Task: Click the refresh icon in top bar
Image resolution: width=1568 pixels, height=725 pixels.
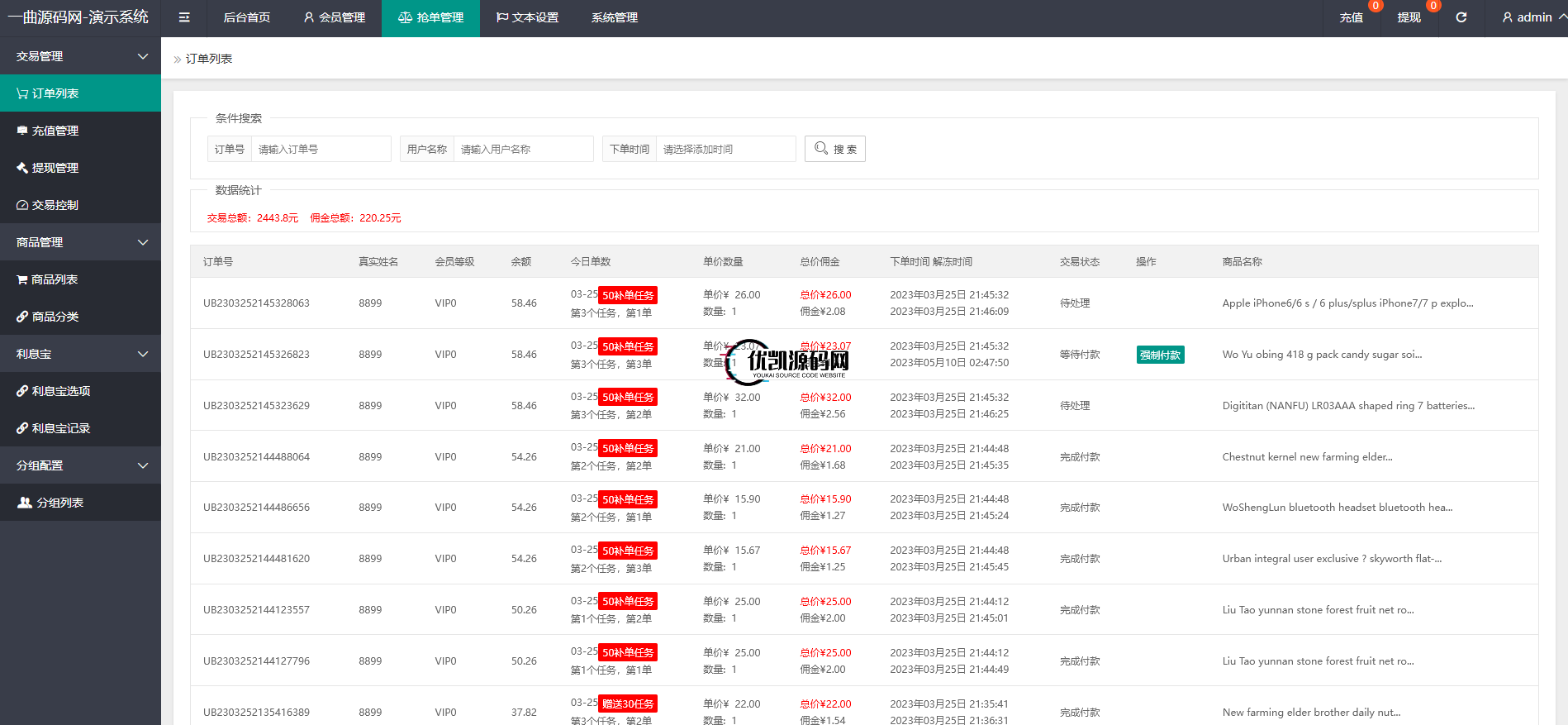Action: 1461,17
